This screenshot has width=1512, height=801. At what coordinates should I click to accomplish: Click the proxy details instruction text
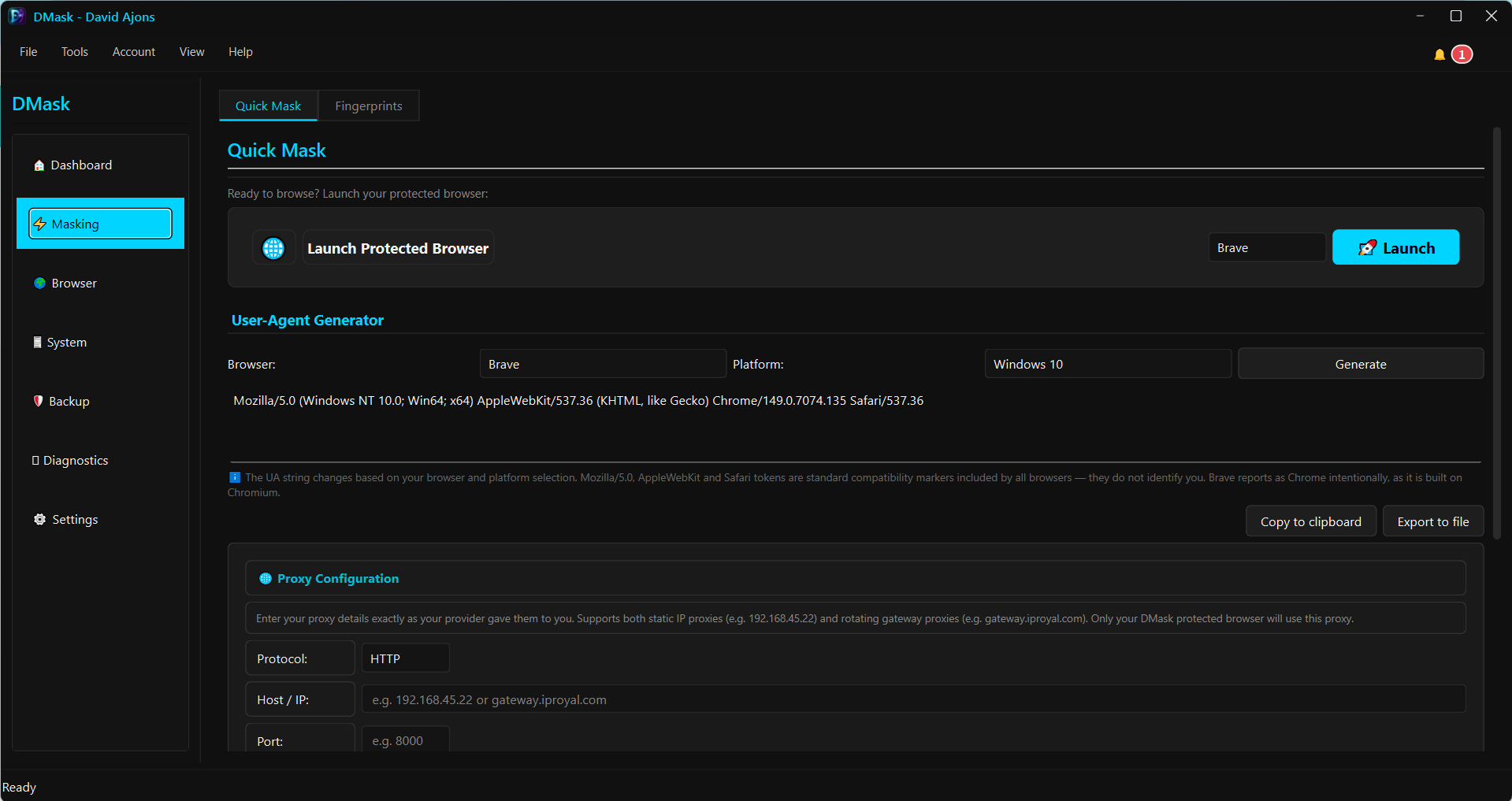point(804,618)
